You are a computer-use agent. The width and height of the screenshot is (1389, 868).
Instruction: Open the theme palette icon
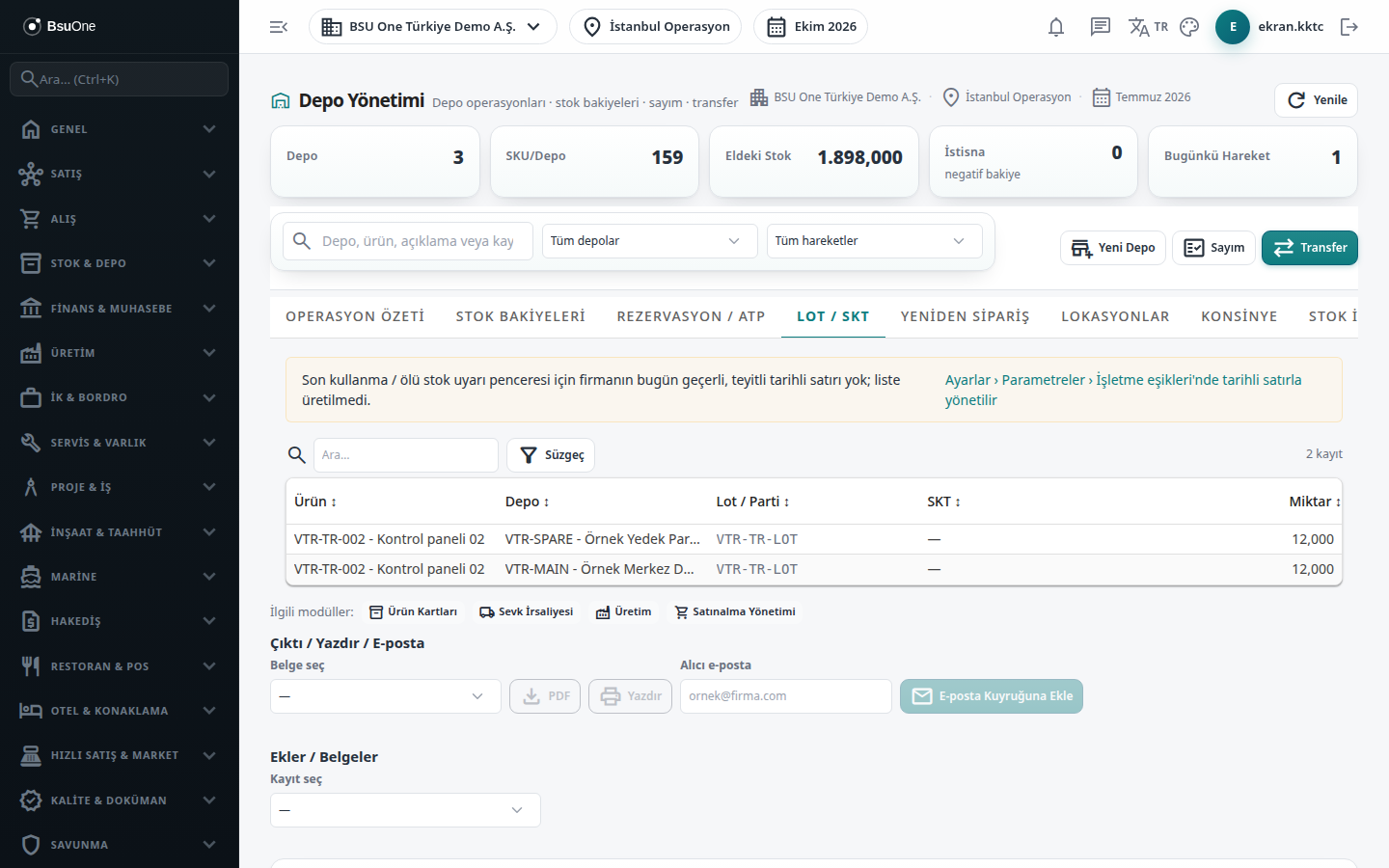1189,27
